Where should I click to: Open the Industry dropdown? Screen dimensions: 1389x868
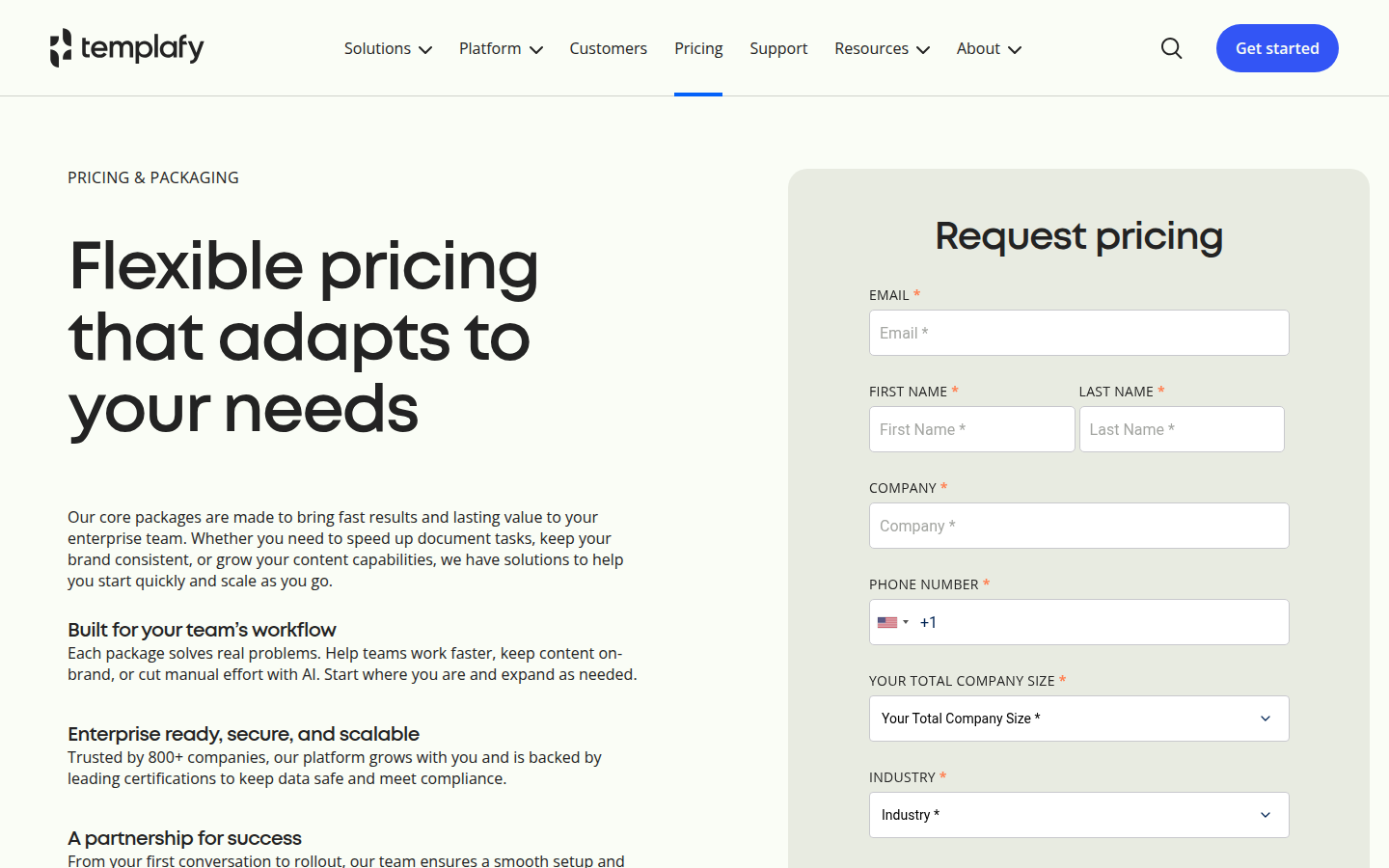(1078, 815)
